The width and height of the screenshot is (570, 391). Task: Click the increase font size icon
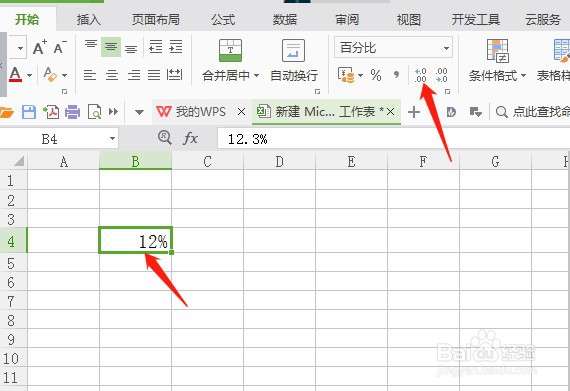(40, 47)
